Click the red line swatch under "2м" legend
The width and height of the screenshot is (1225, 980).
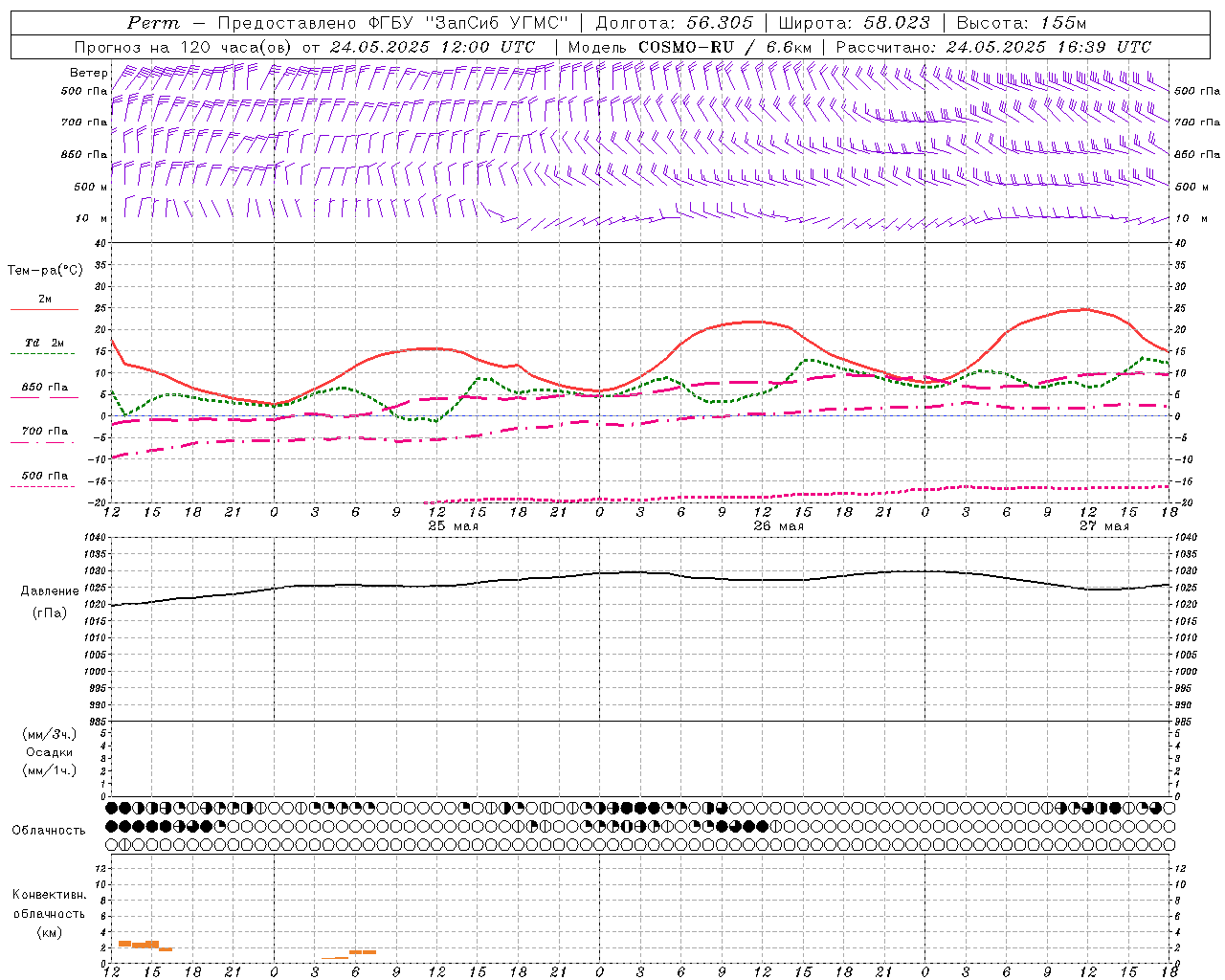[x=44, y=310]
